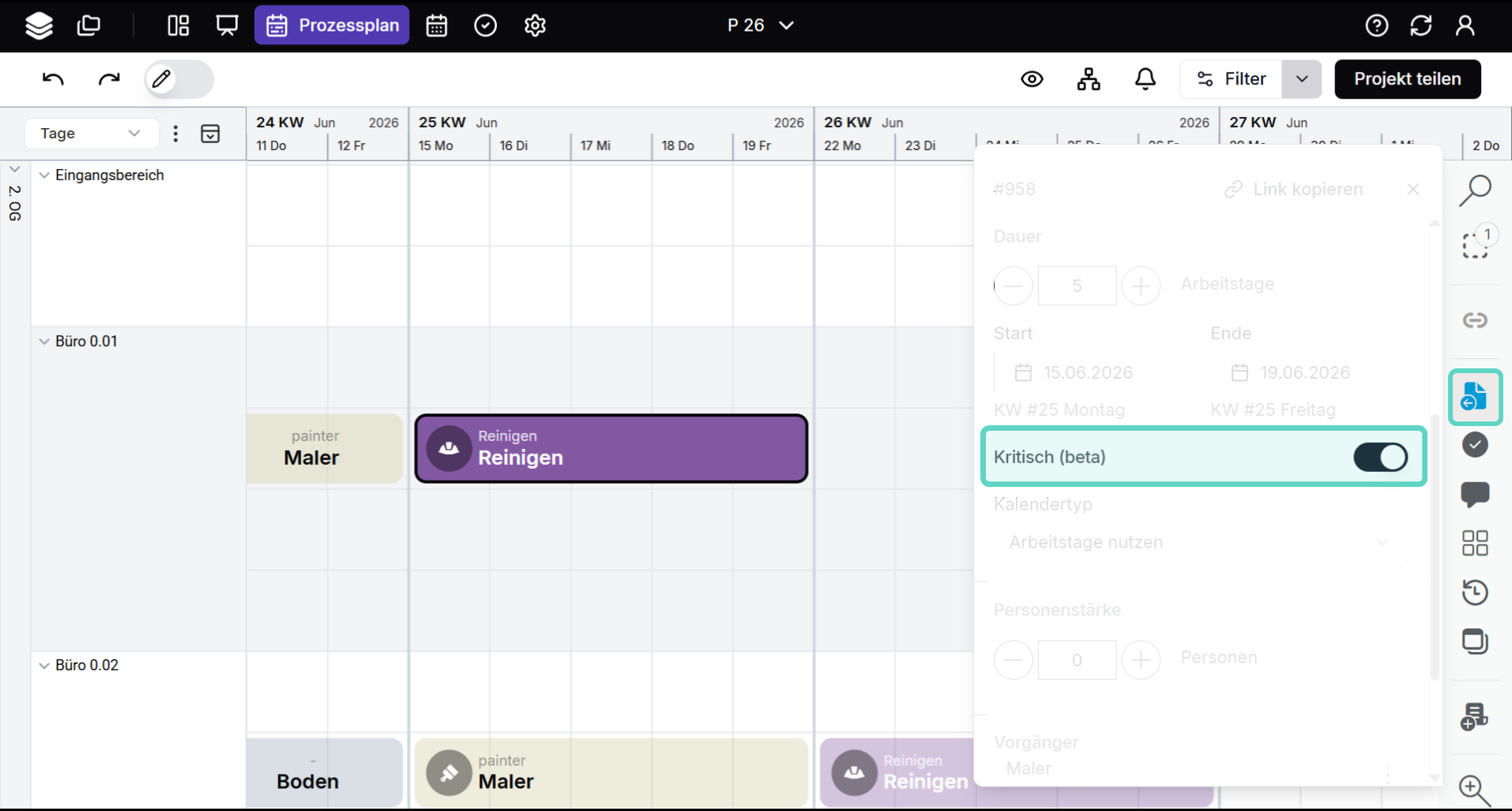This screenshot has height=811, width=1512.
Task: Open the P 26 project dropdown
Action: click(x=760, y=26)
